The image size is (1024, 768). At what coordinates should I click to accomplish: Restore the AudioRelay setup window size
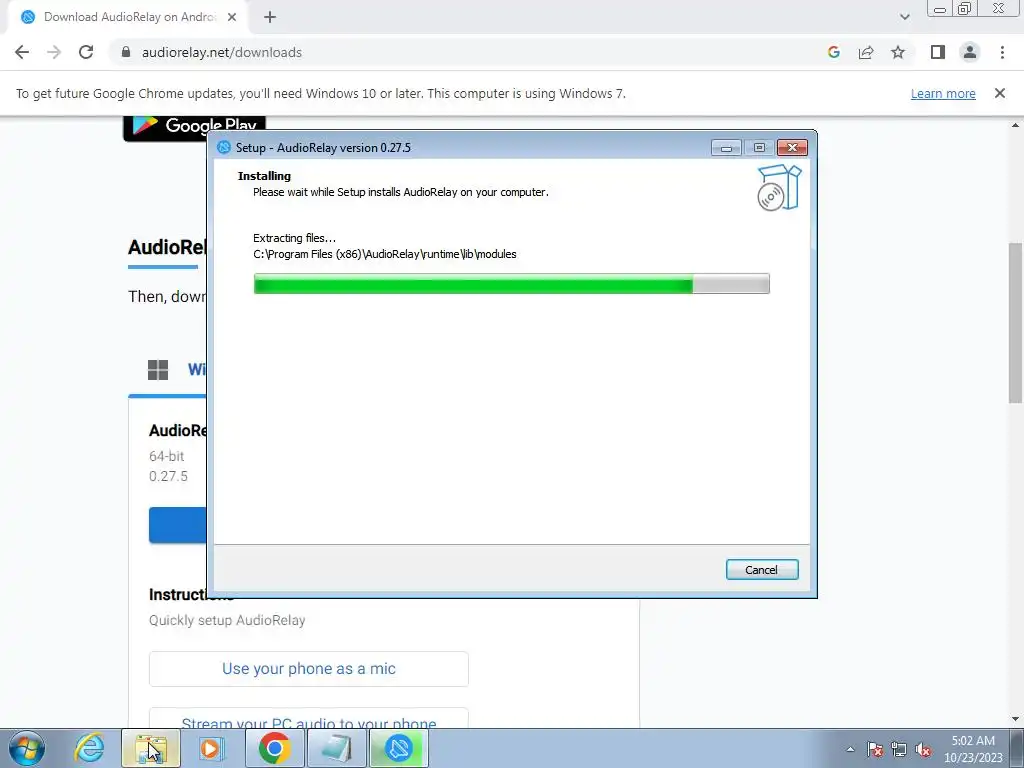759,148
